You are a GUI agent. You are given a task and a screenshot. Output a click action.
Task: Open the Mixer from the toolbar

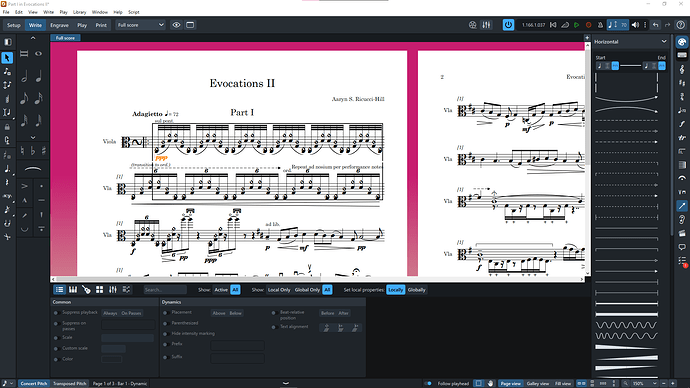486,25
